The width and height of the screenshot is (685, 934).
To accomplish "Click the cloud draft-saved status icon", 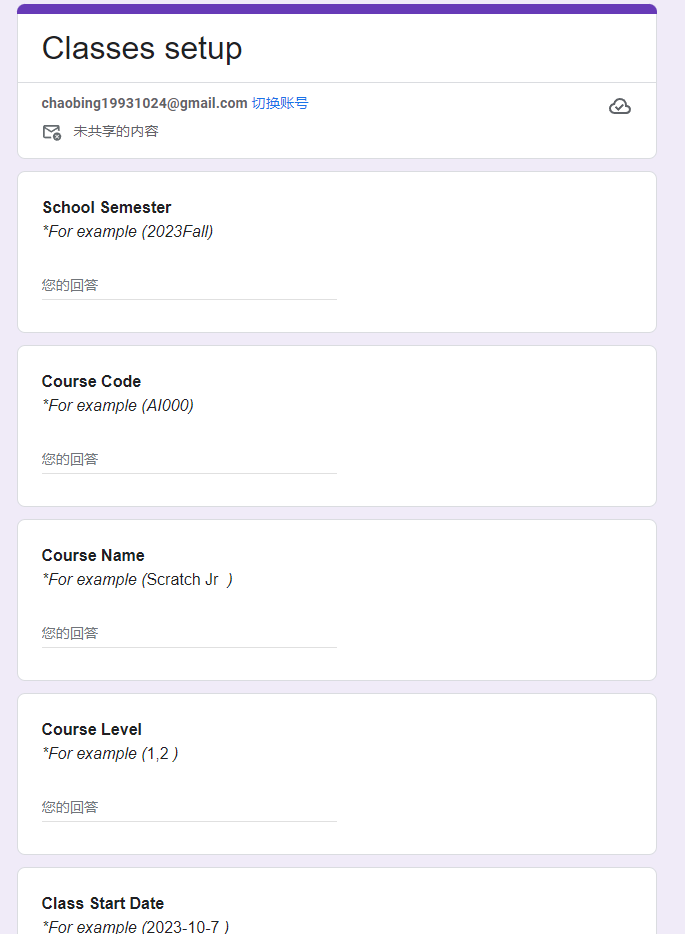I will 620,107.
